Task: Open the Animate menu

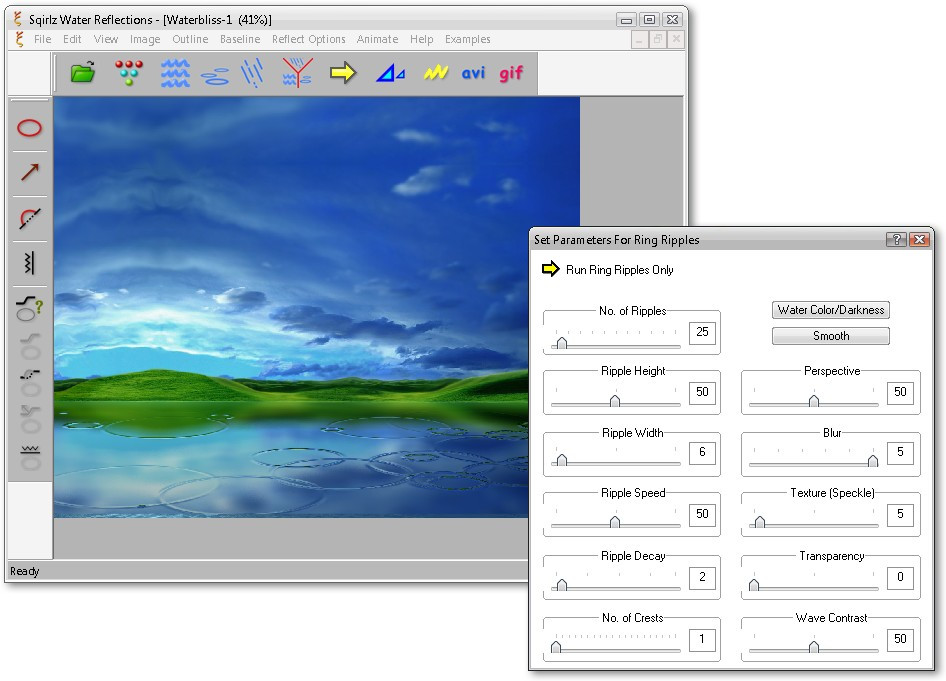Action: tap(377, 39)
